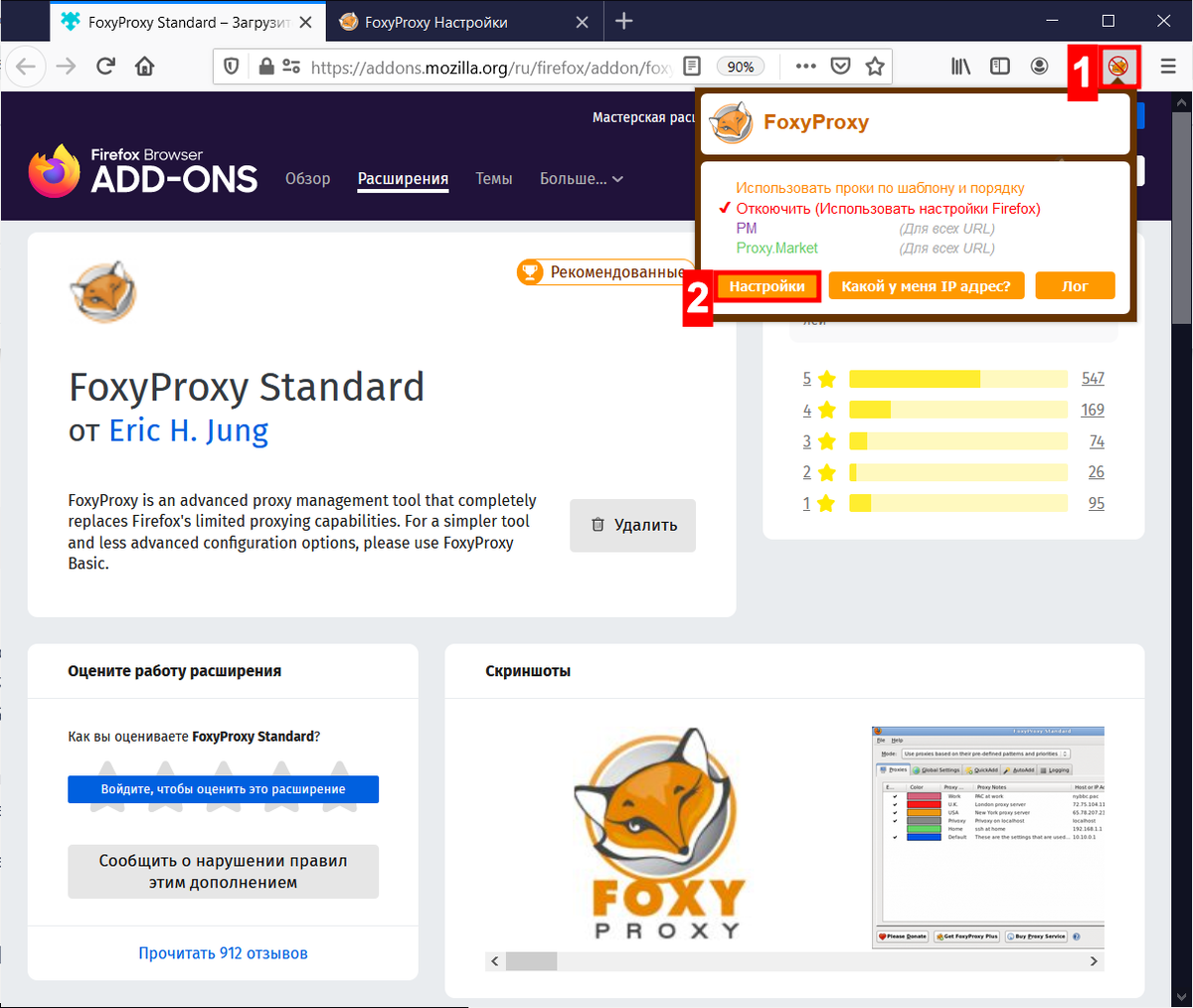Viewport: 1193px width, 1008px height.
Task: Click the browser Back arrow button
Action: tap(26, 67)
